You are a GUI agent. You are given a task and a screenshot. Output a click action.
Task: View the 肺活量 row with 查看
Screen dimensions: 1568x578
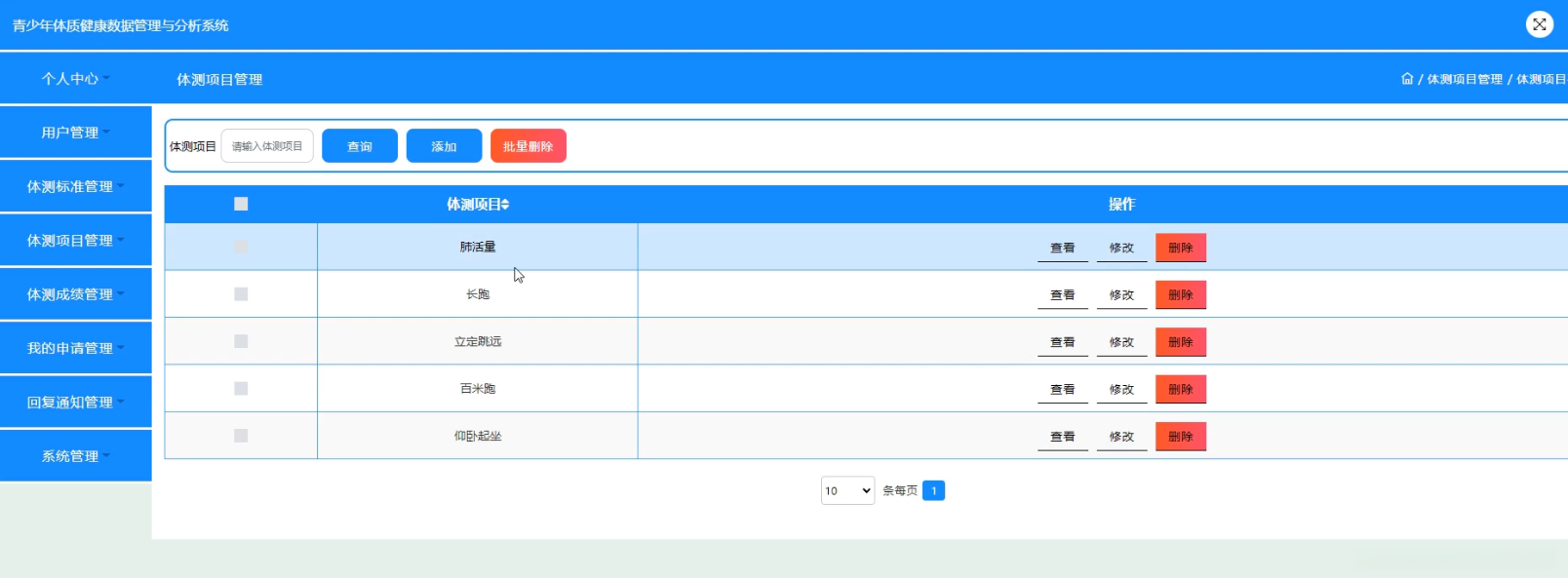click(x=1063, y=248)
